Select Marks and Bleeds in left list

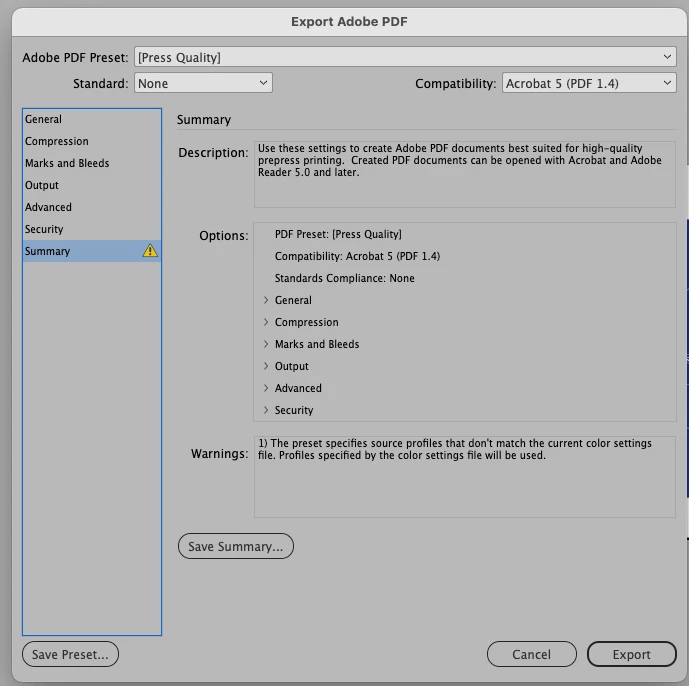pyautogui.click(x=92, y=163)
